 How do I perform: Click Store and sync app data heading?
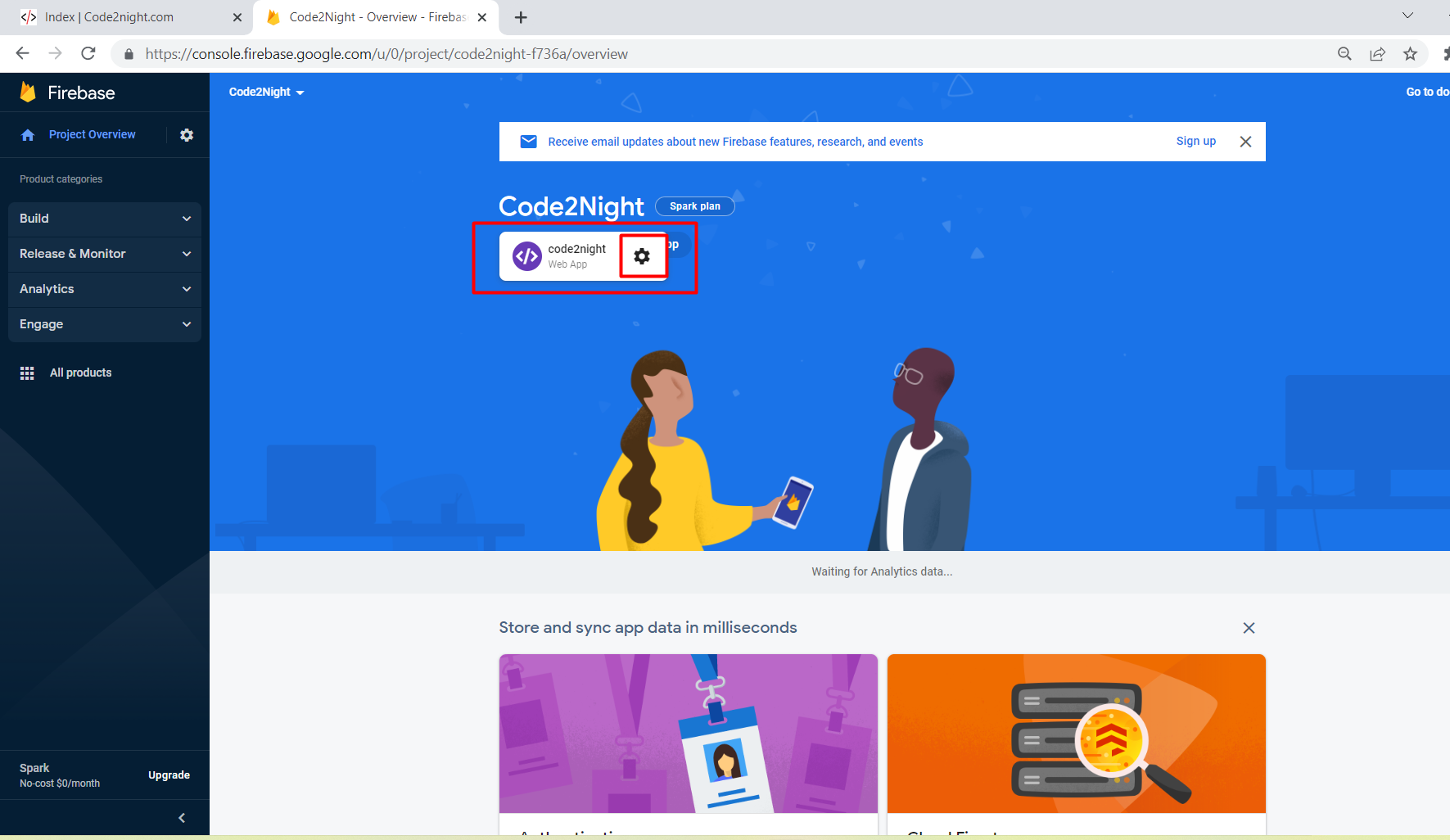pos(648,628)
